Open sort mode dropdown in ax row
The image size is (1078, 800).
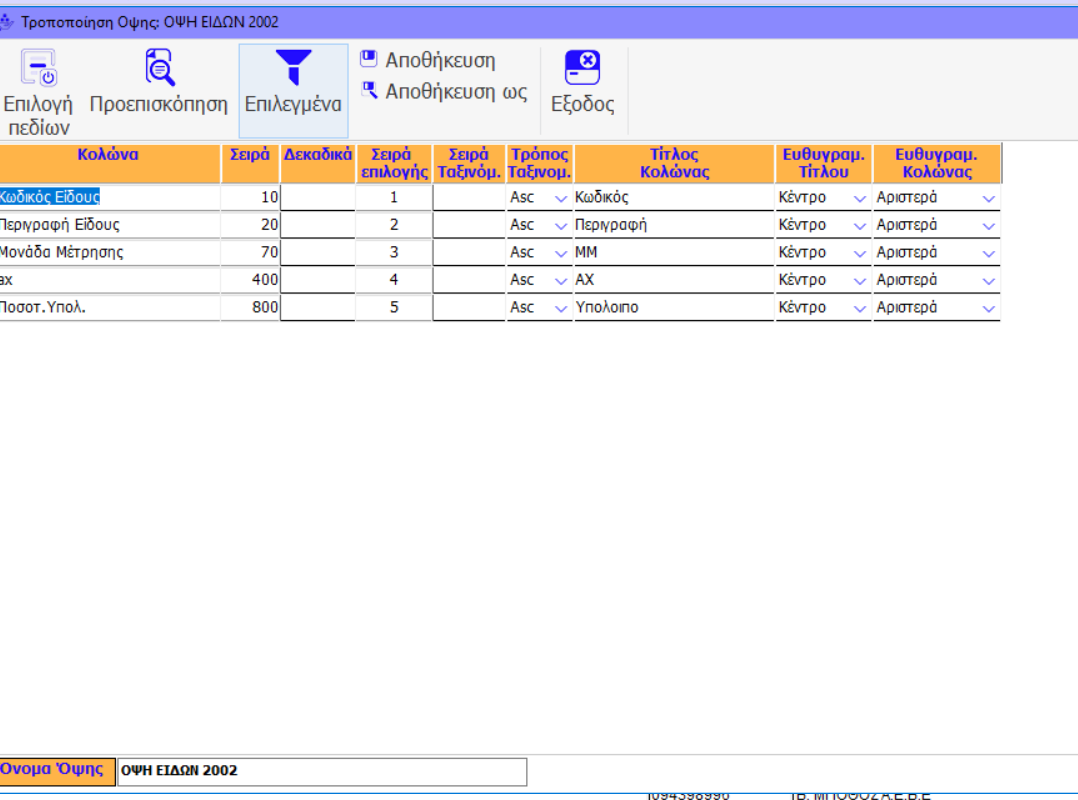coord(560,281)
